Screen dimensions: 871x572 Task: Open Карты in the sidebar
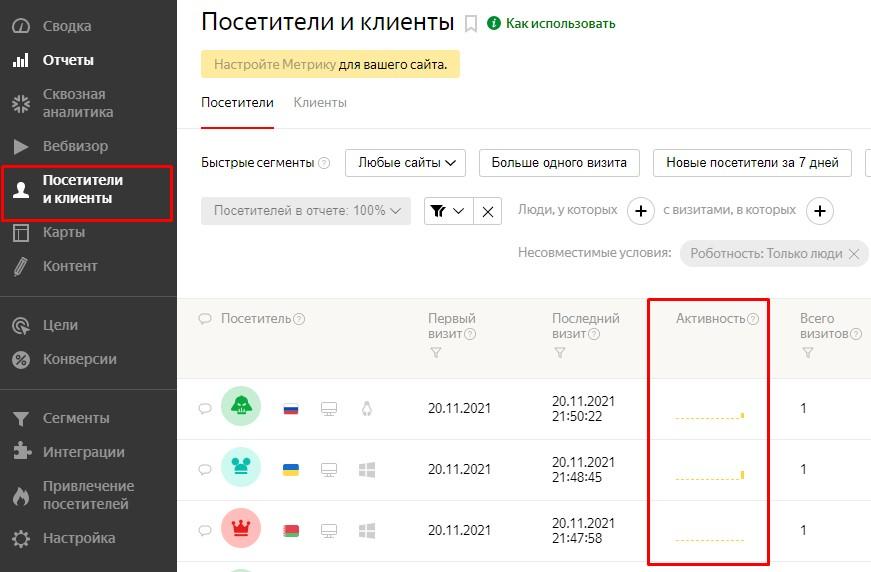pyautogui.click(x=49, y=232)
